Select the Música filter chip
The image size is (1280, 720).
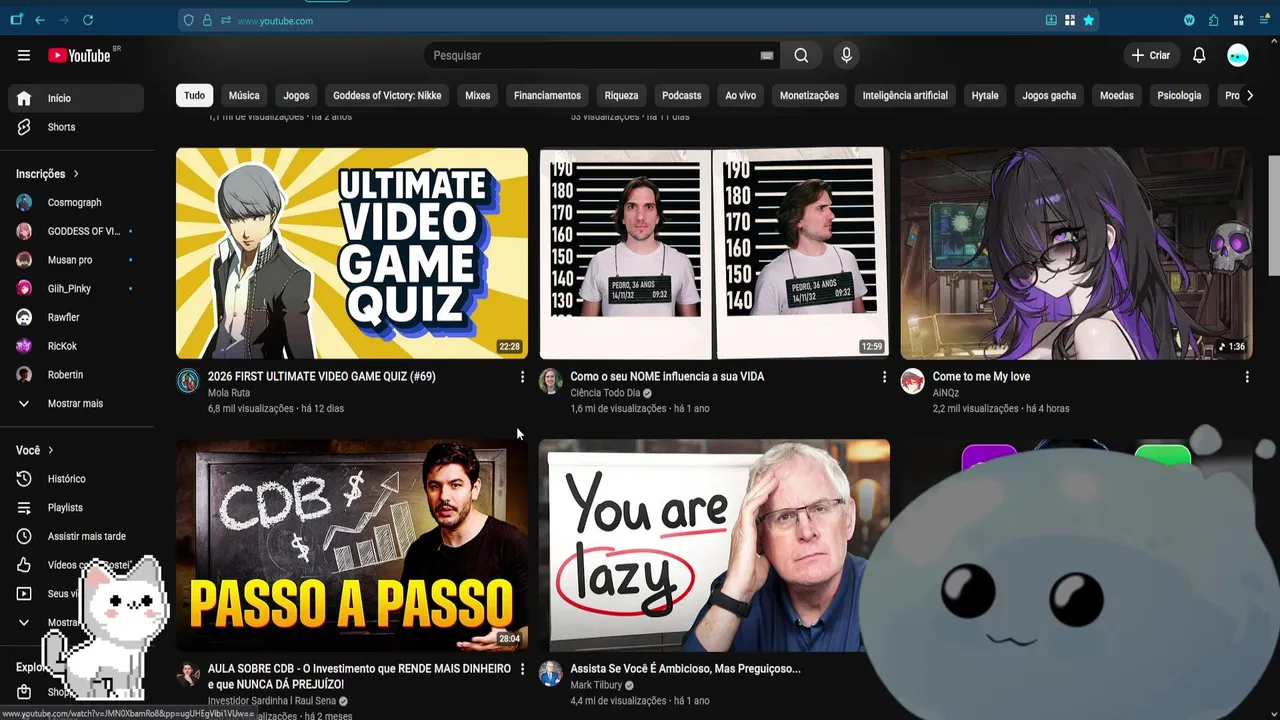point(244,96)
